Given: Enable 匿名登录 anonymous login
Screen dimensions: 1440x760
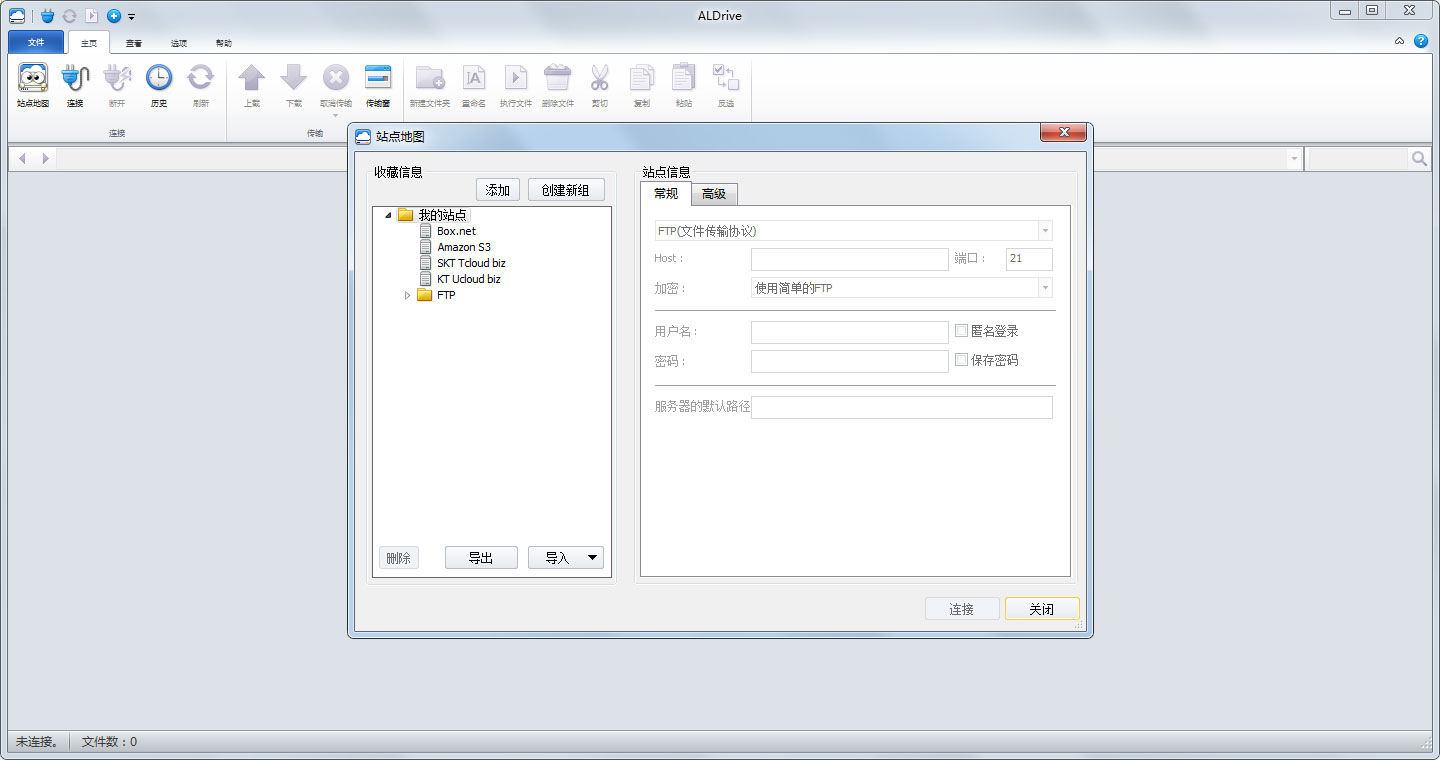Looking at the screenshot, I should click(961, 330).
